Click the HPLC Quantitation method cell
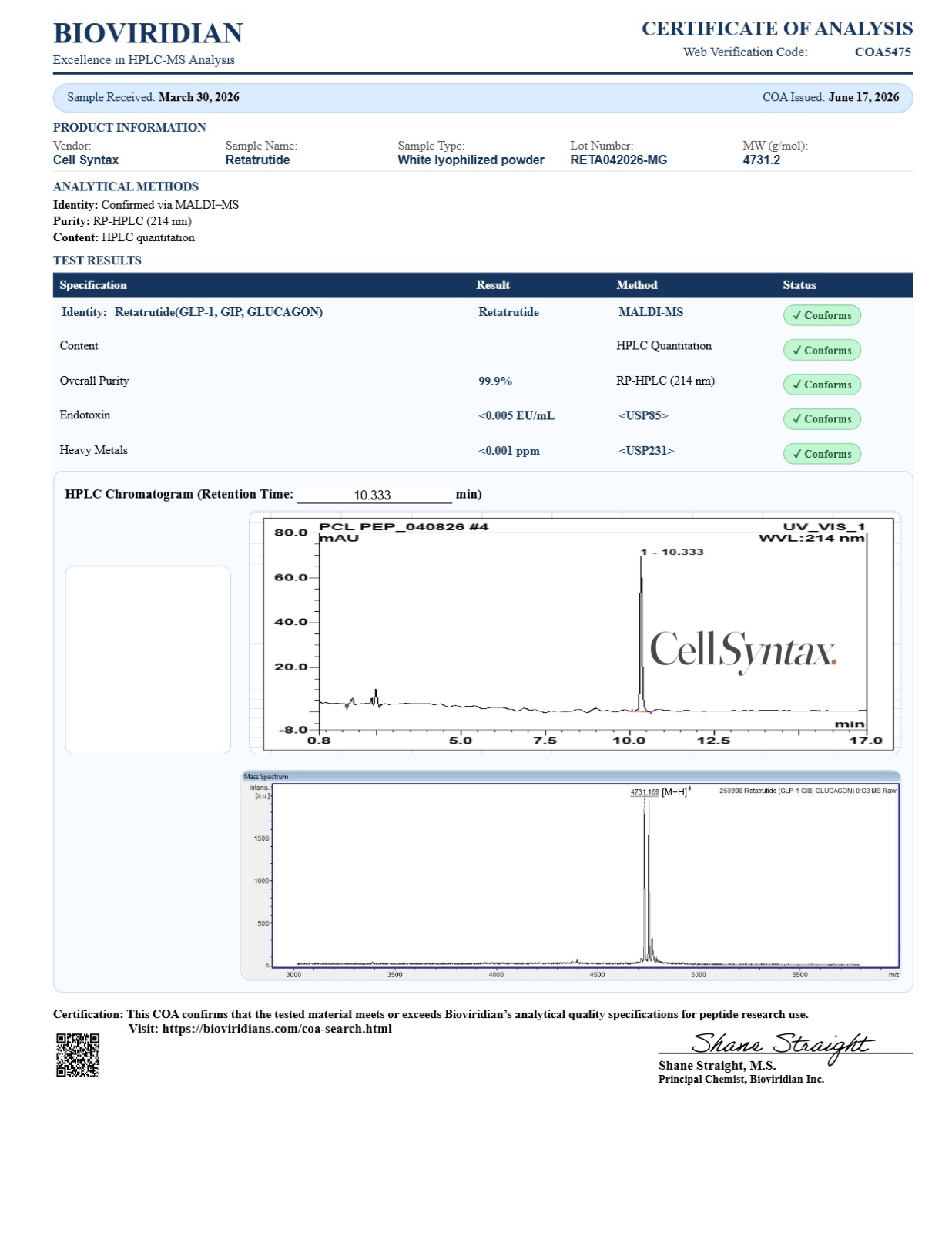Screen dimensions: 952x1233 coord(664,346)
